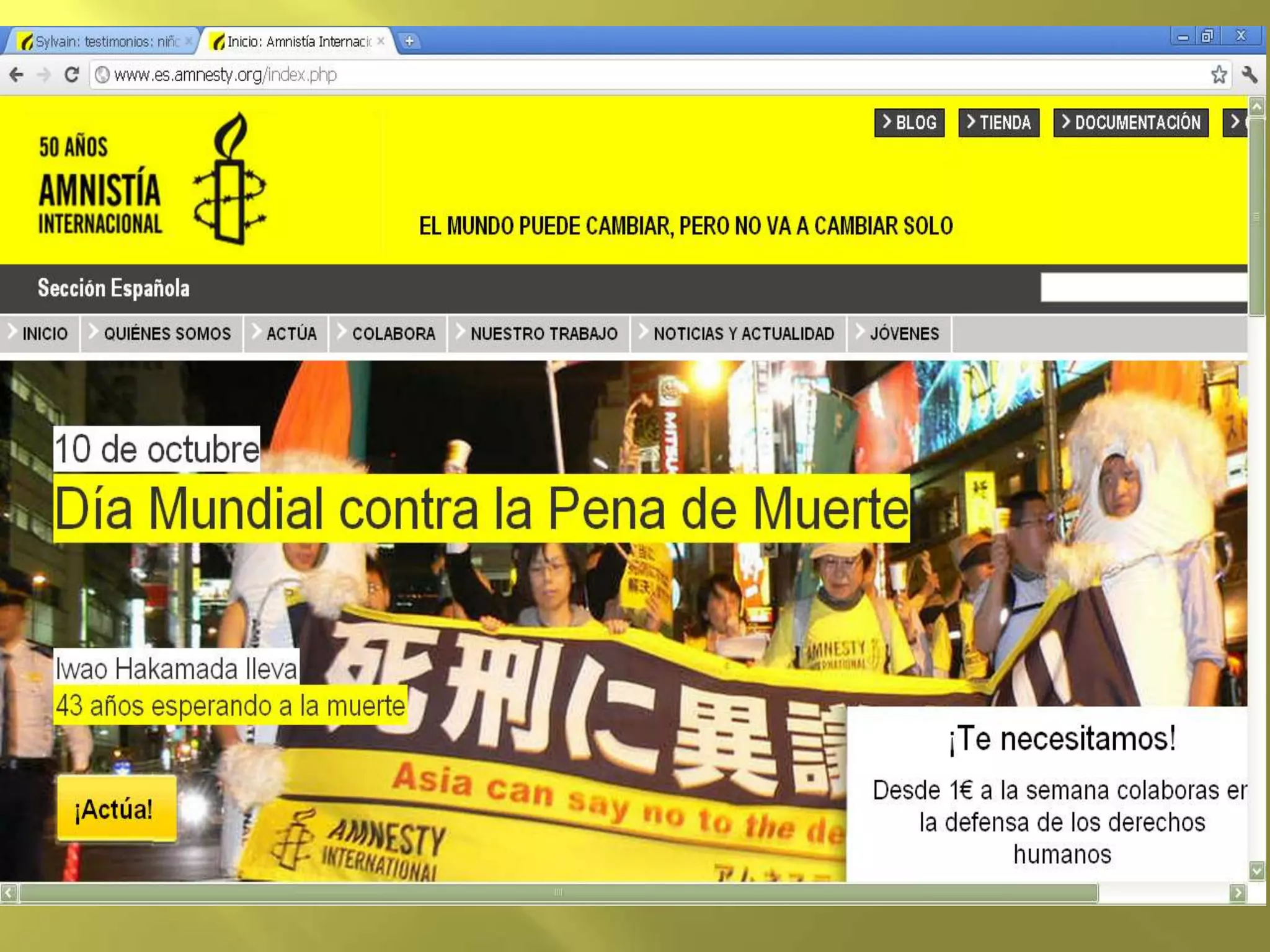This screenshot has width=1270, height=952.
Task: Open a new tab with the plus button
Action: (x=409, y=42)
